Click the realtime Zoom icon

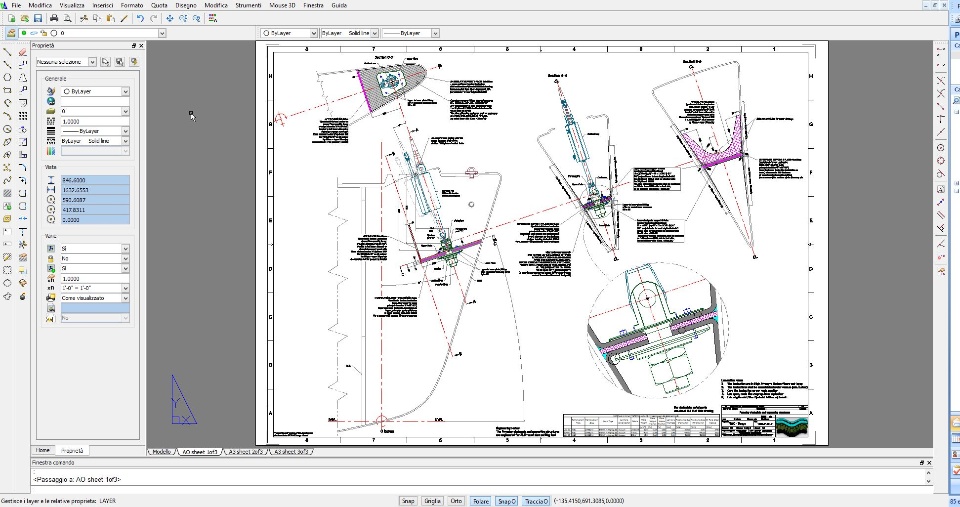[x=183, y=18]
